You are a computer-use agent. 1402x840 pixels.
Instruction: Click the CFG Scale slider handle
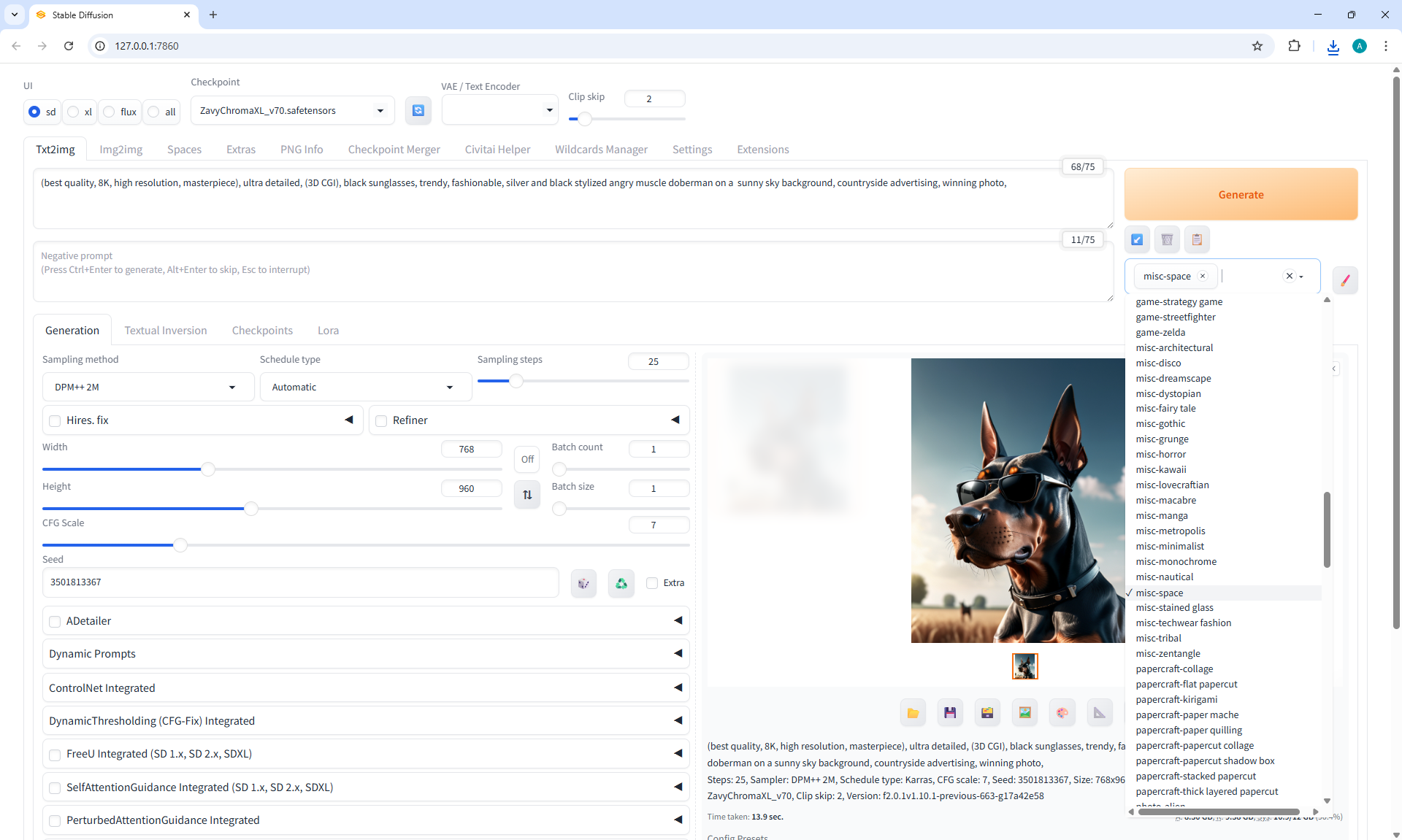(x=180, y=544)
